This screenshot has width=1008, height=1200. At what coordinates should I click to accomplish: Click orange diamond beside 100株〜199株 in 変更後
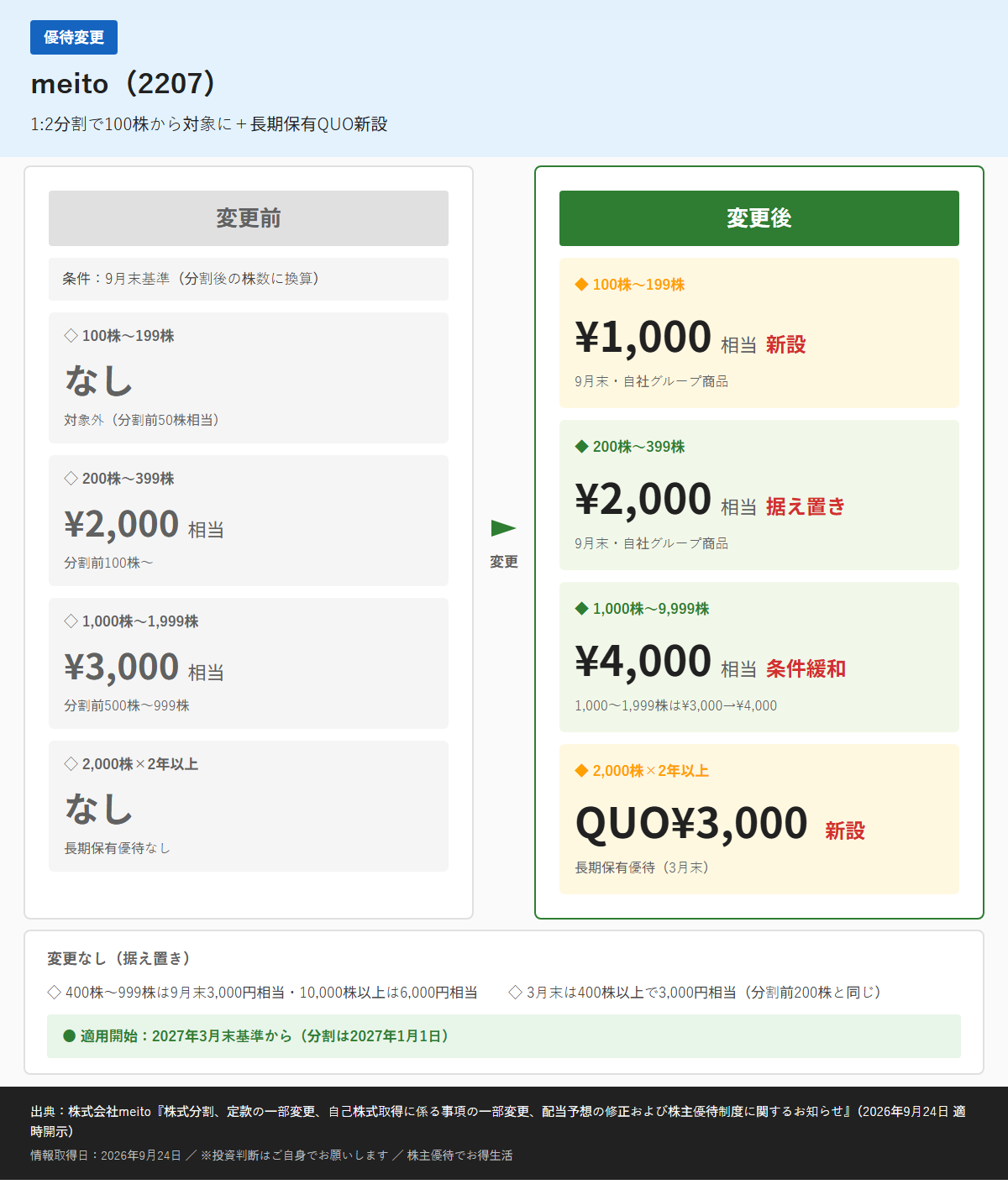581,285
